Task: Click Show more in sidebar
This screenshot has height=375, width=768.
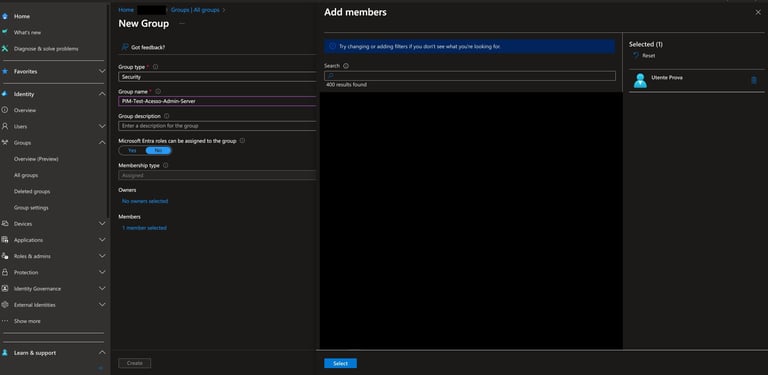Action: coord(27,321)
